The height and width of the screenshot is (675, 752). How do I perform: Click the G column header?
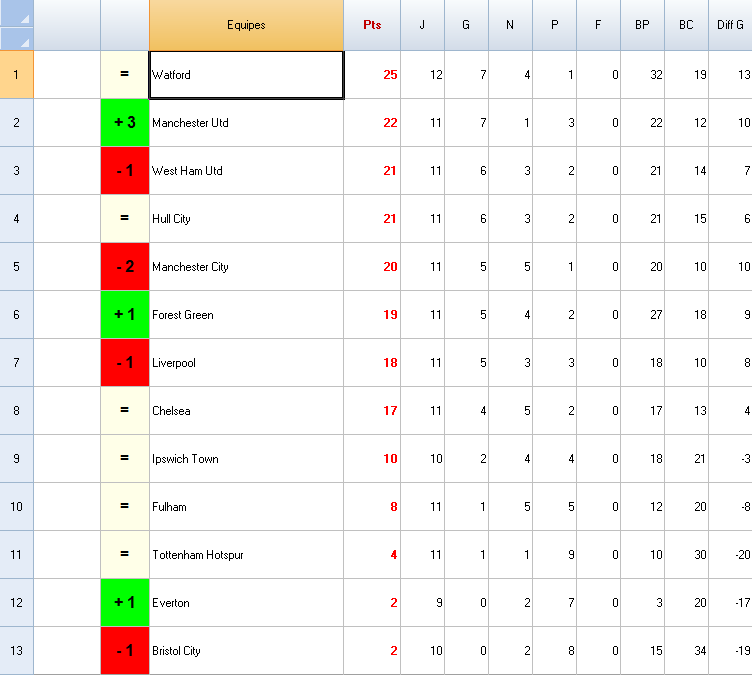click(x=466, y=25)
